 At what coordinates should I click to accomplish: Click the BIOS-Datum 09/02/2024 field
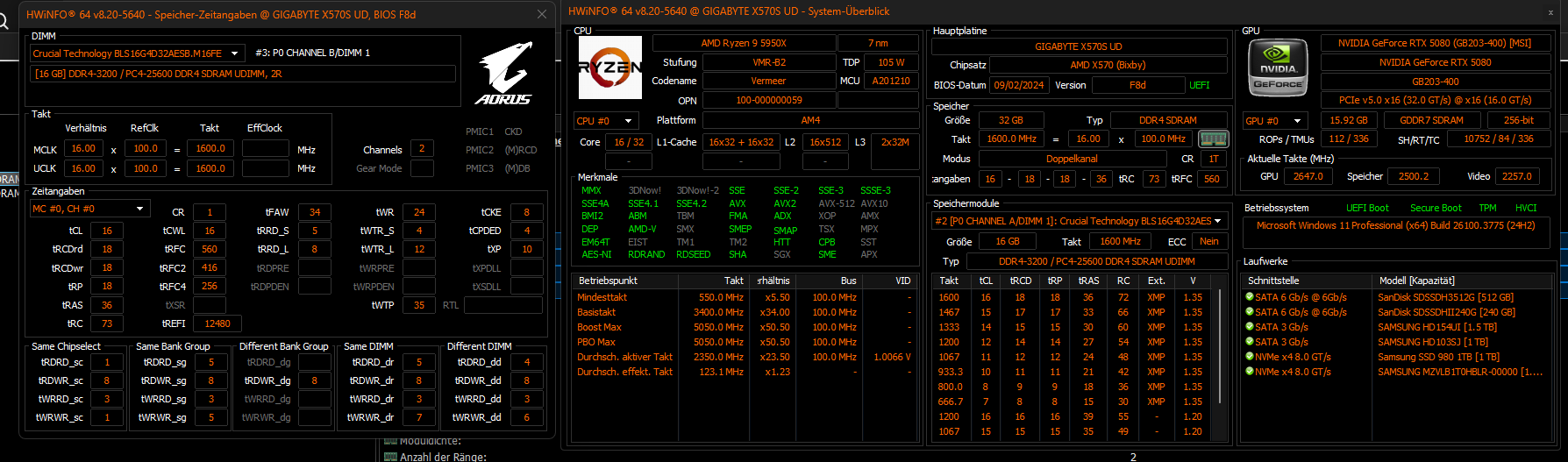tap(1019, 85)
